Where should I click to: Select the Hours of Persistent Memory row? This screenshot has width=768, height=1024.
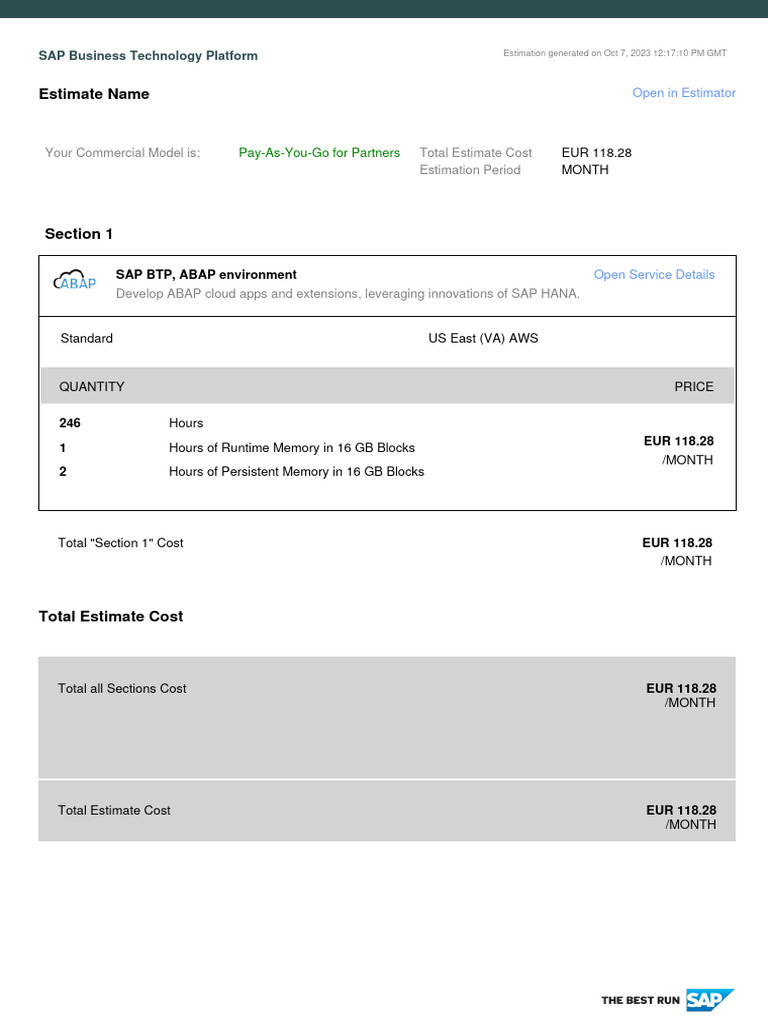[296, 472]
